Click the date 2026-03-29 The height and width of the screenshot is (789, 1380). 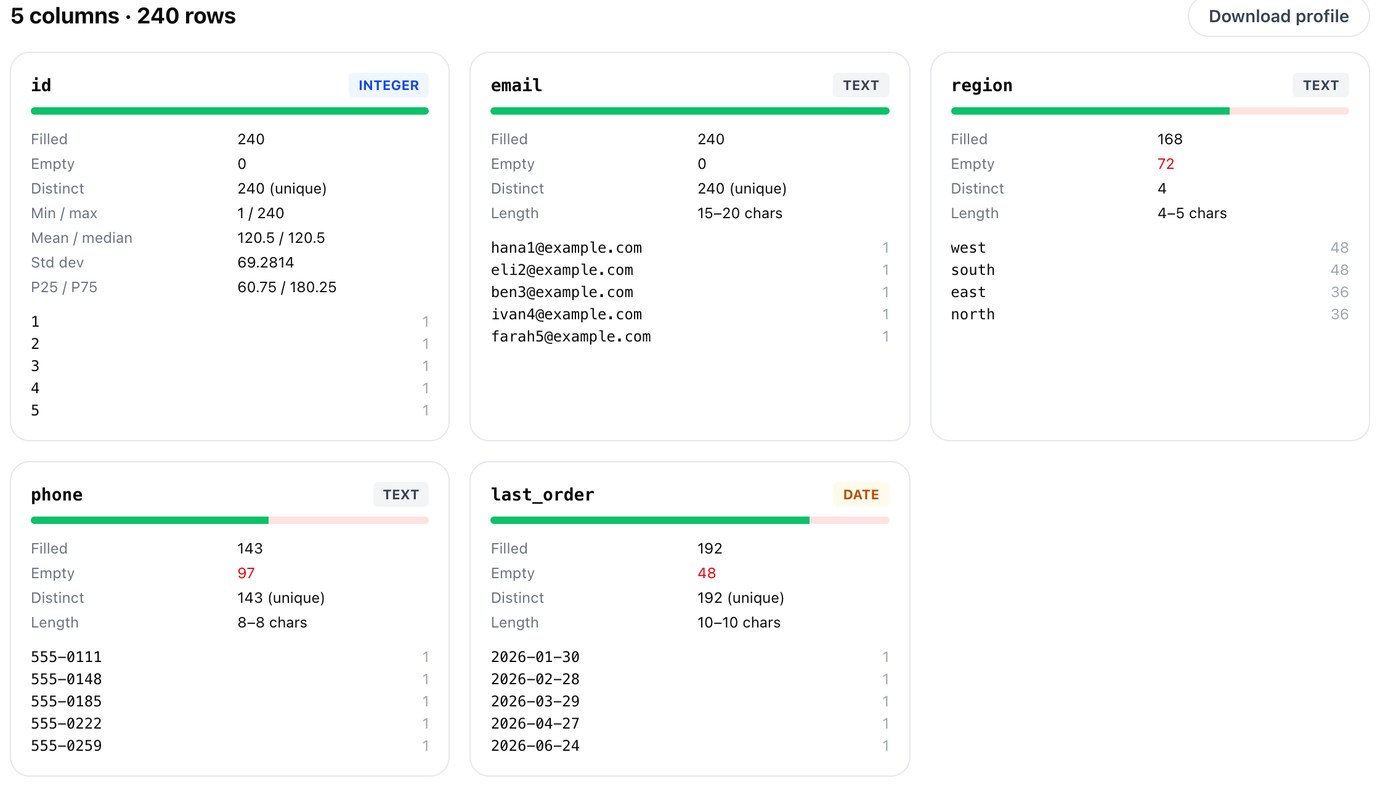pyautogui.click(x=535, y=701)
